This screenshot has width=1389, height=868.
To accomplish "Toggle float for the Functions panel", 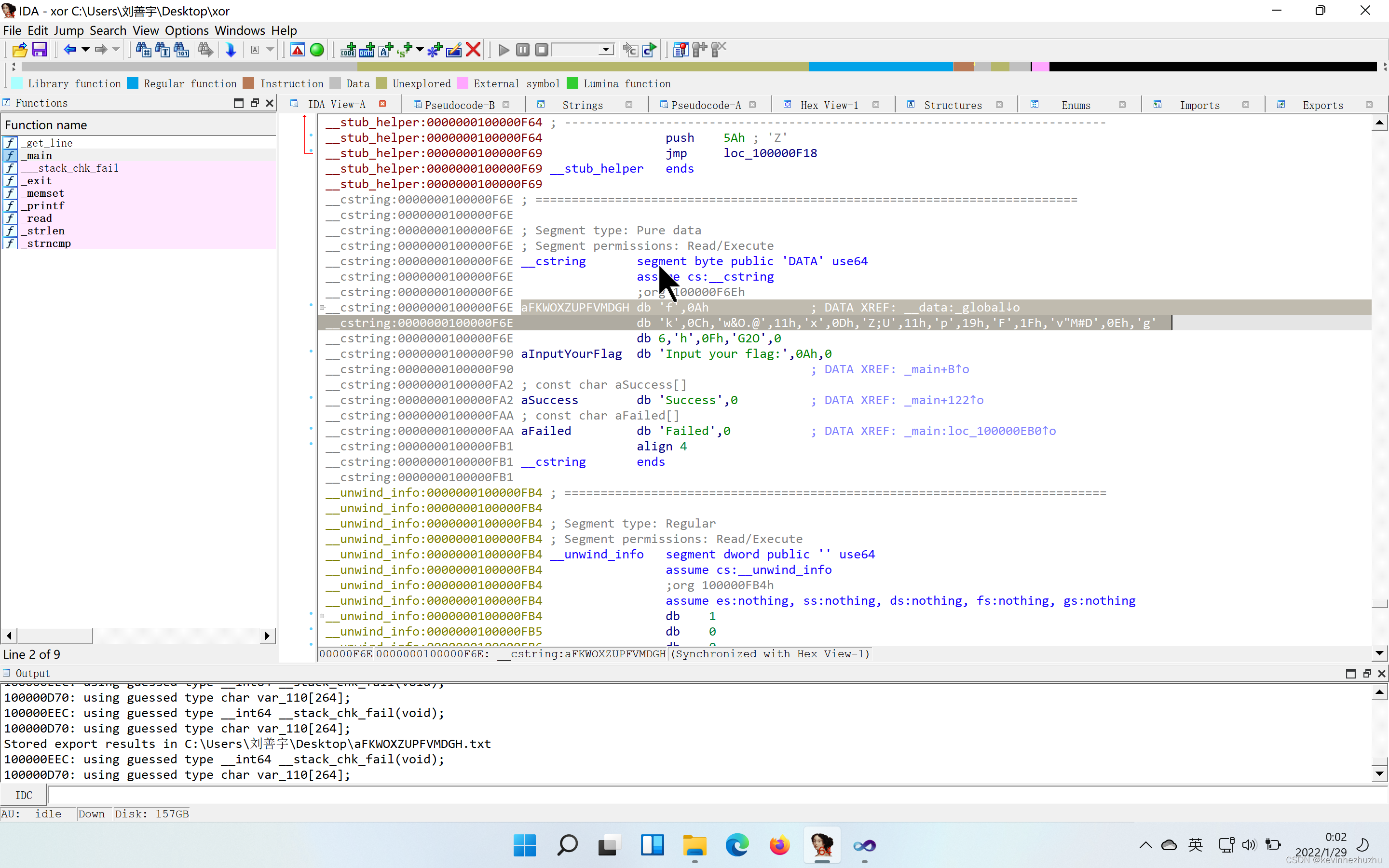I will point(255,103).
